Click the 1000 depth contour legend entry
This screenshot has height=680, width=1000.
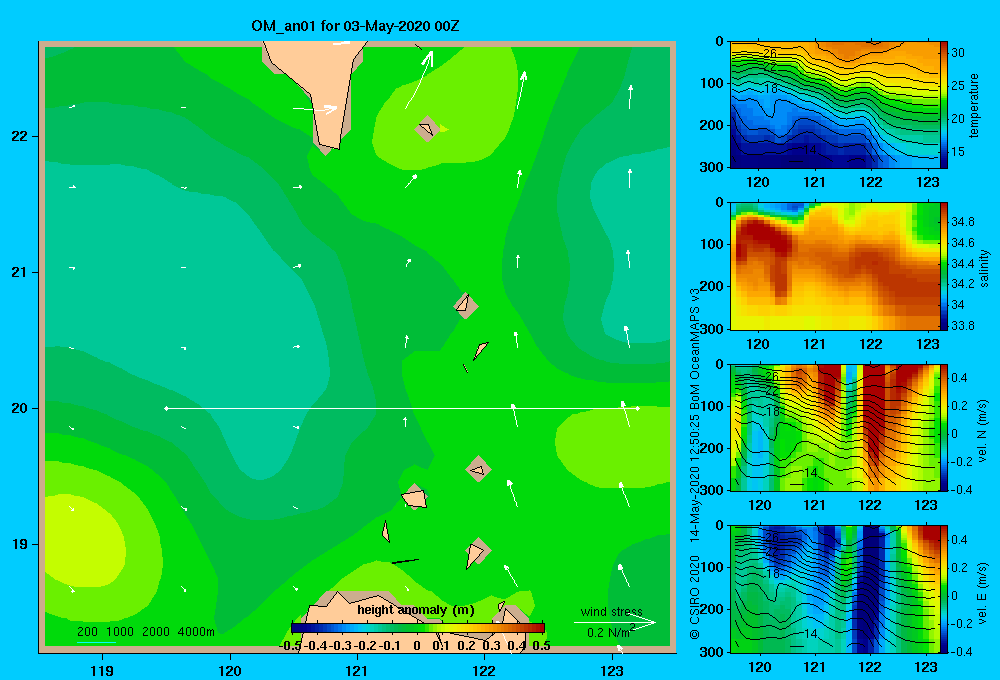[120, 632]
